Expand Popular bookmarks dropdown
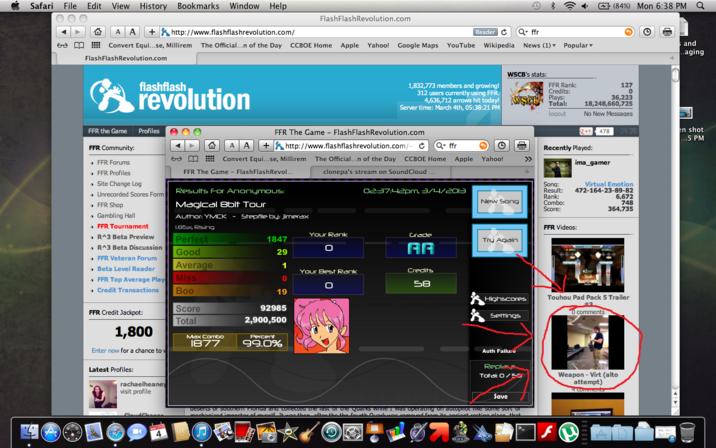This screenshot has width=716, height=448. click(578, 45)
